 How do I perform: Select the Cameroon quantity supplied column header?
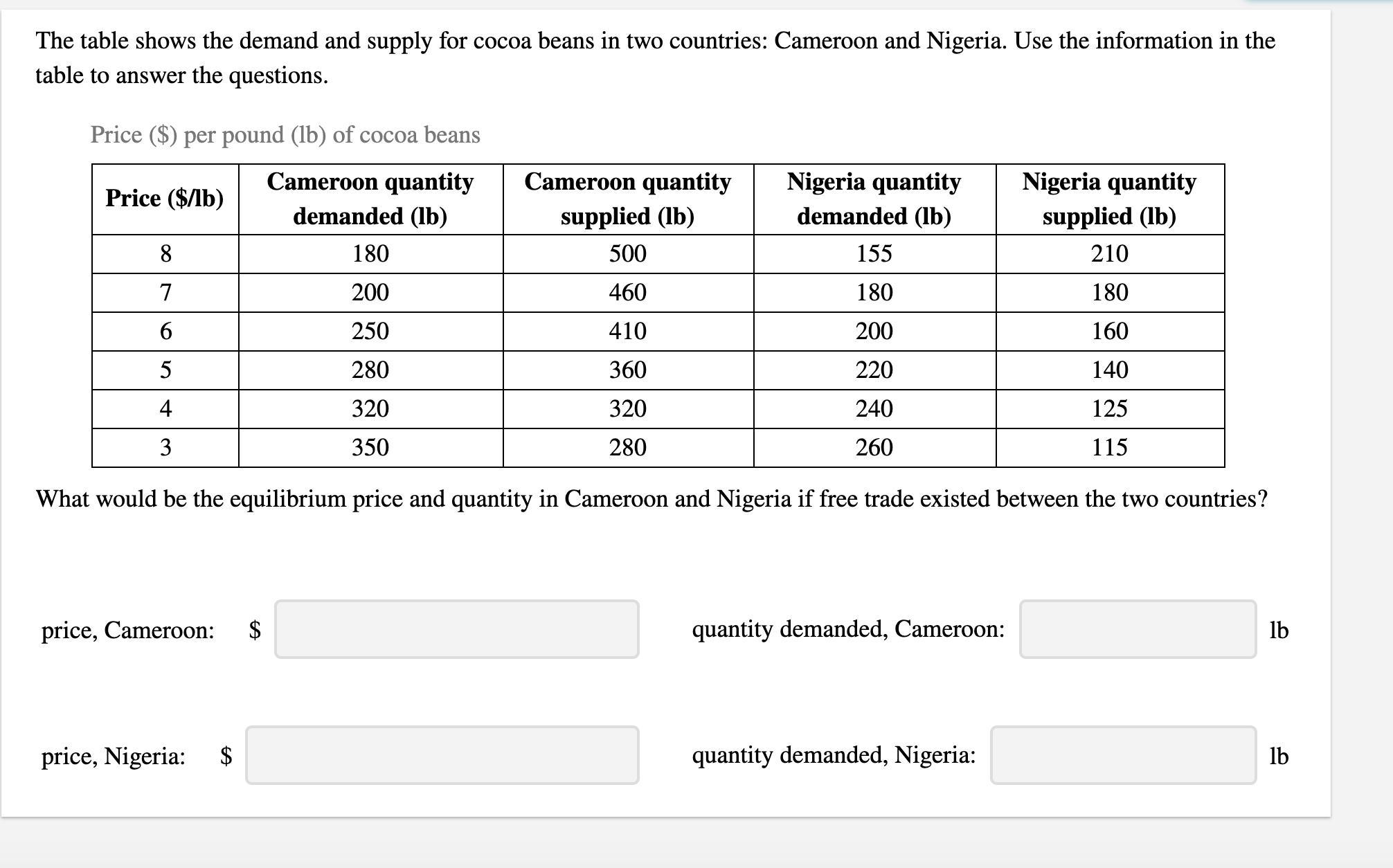(x=628, y=199)
